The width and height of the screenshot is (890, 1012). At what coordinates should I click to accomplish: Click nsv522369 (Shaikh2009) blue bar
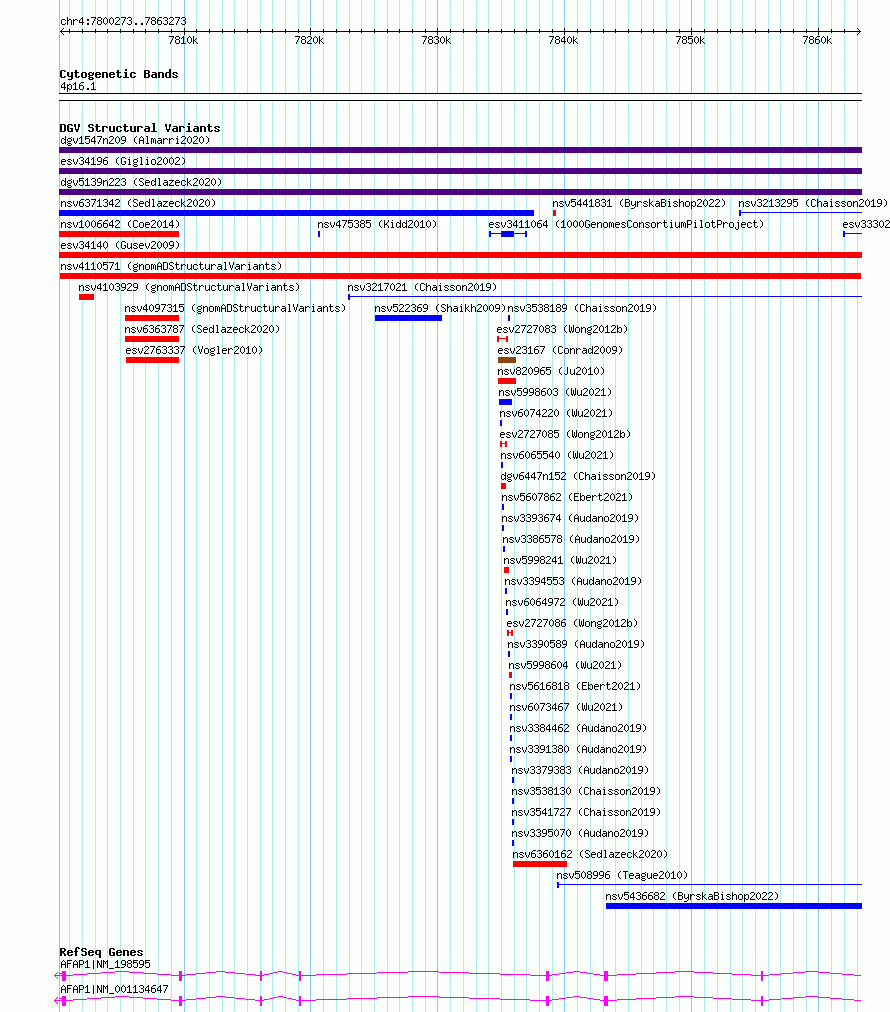[x=408, y=318]
